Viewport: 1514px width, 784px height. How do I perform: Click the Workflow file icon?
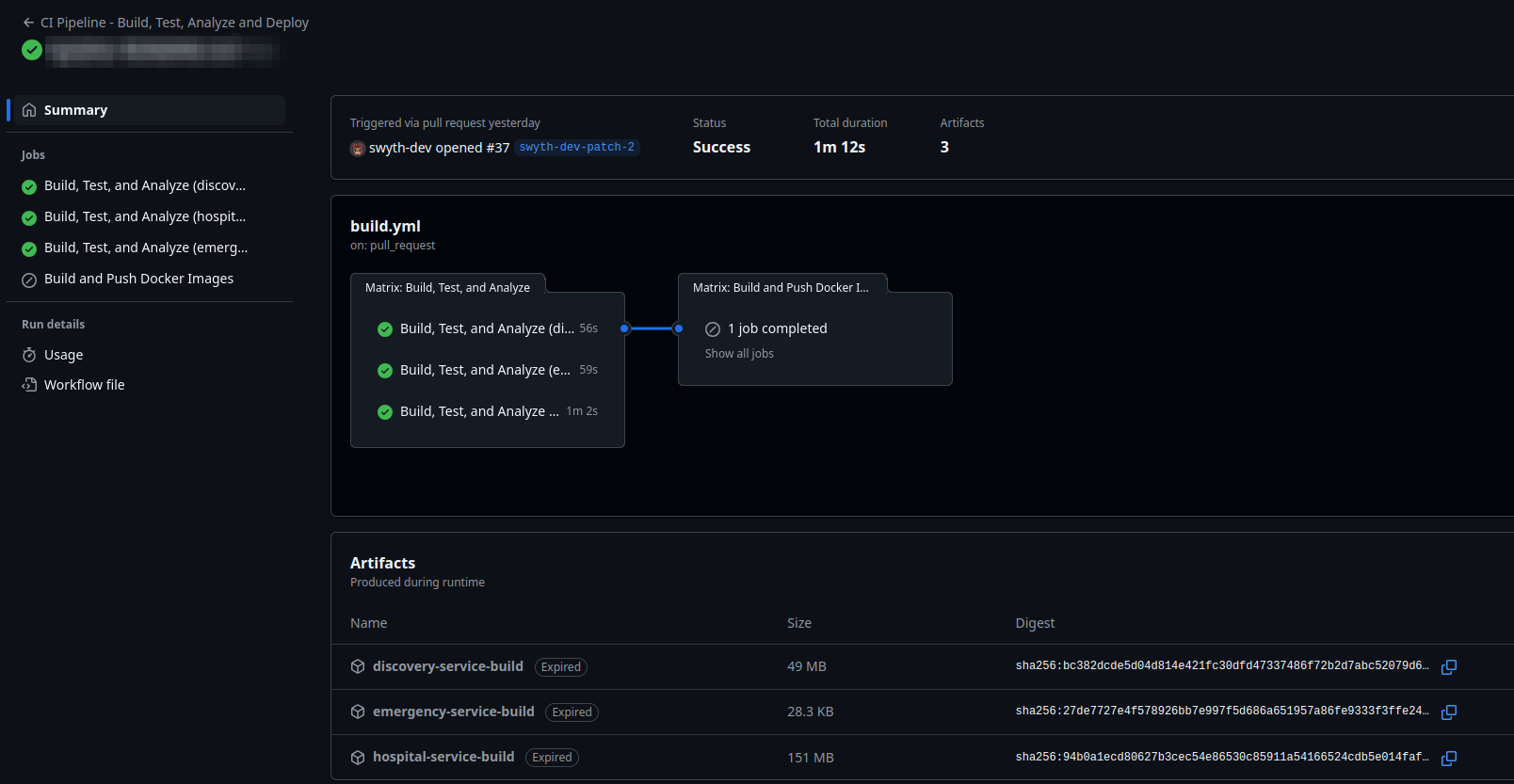click(x=29, y=385)
